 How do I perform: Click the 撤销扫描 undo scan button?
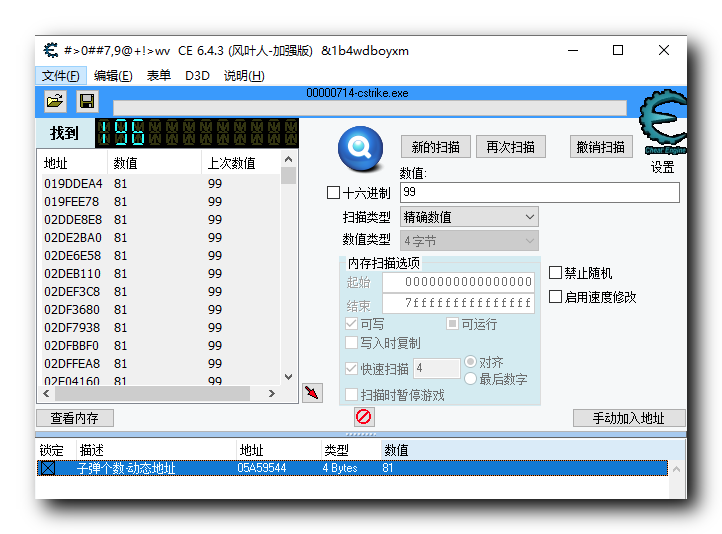[601, 147]
